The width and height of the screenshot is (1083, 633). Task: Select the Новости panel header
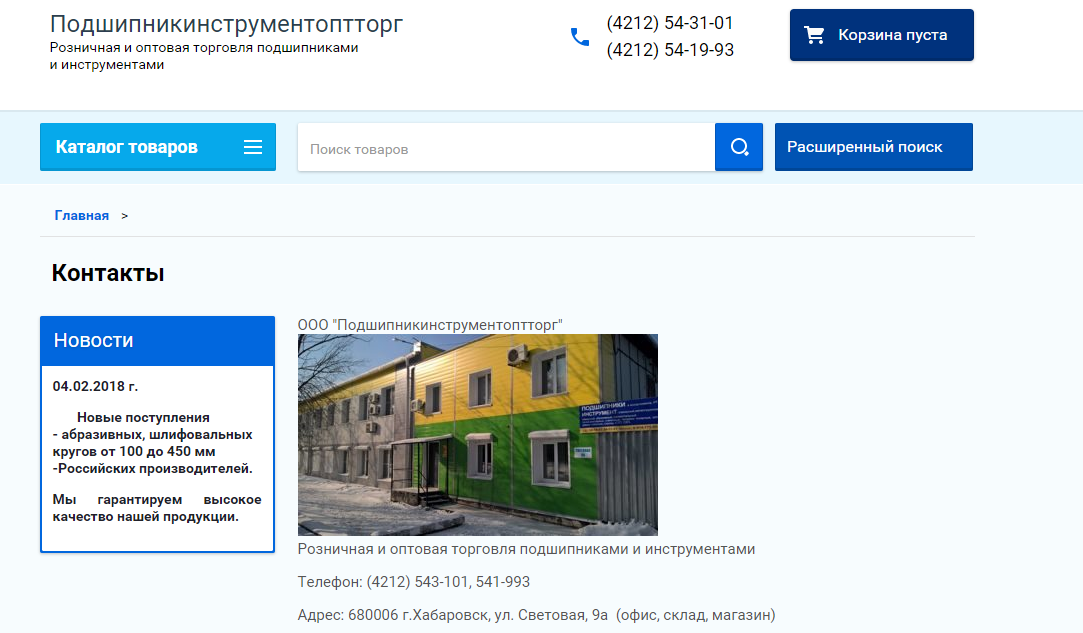[157, 341]
